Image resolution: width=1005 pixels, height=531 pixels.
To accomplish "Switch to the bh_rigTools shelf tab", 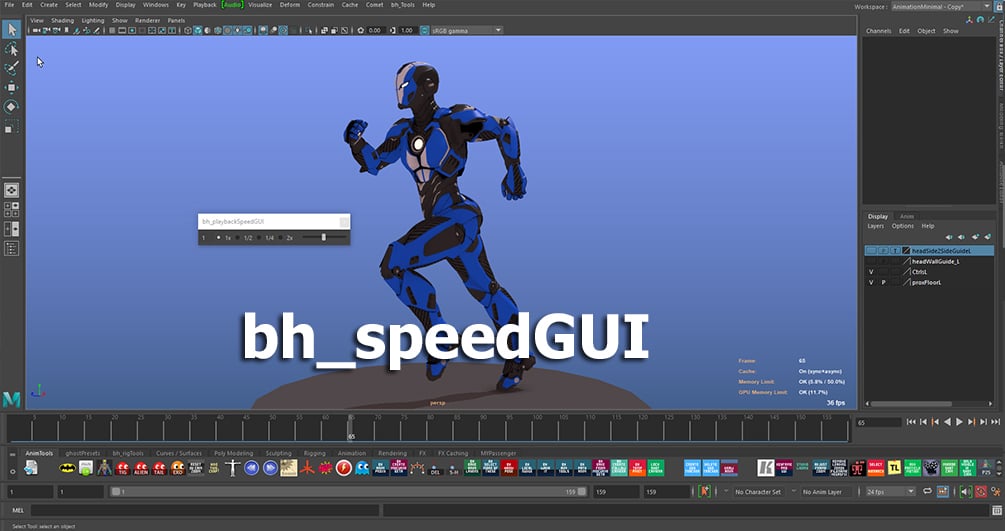I will [128, 453].
